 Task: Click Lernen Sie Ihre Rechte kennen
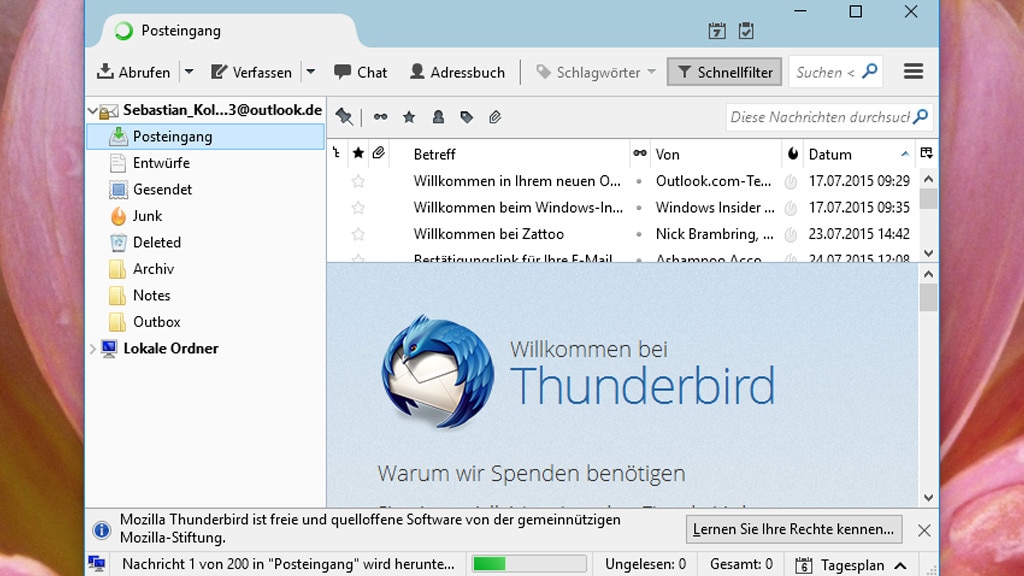[794, 529]
